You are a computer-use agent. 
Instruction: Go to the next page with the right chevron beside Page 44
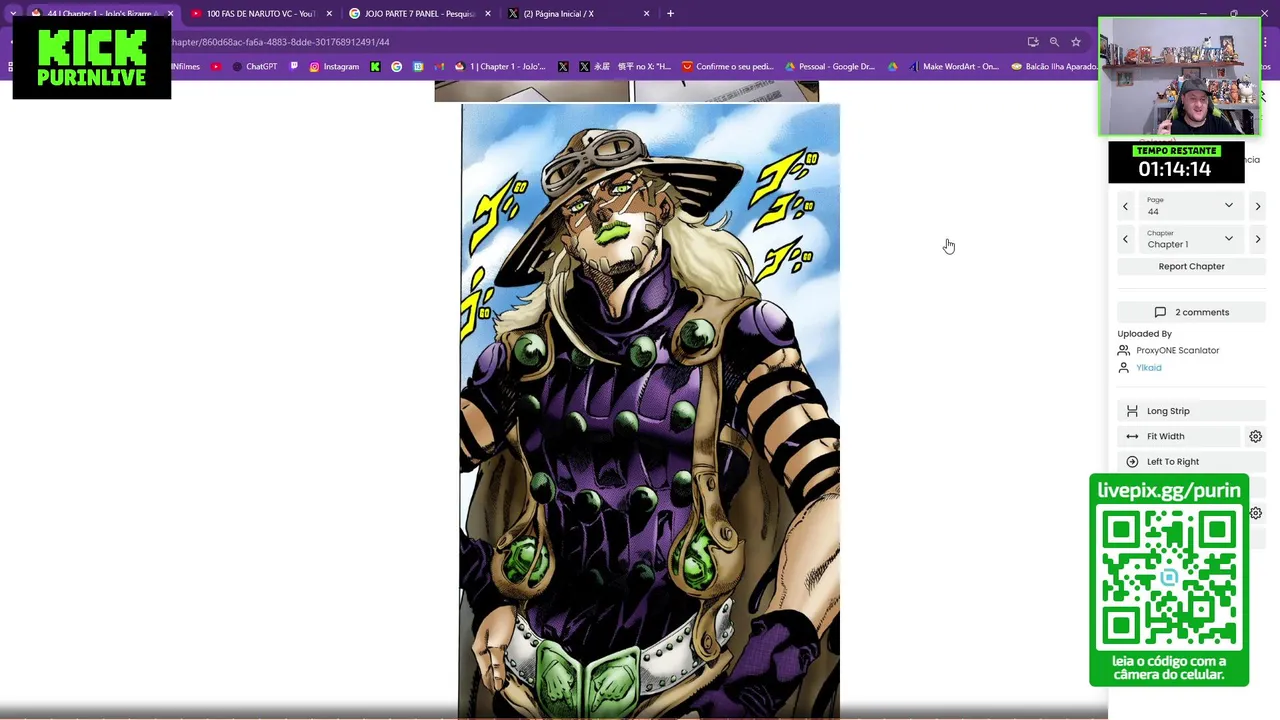click(1258, 206)
